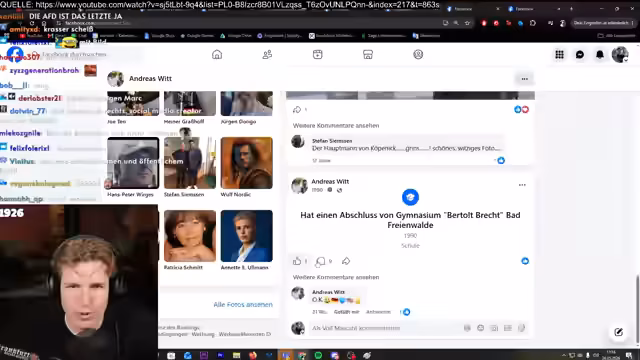Open the profile header three-dot menu
The image size is (640, 360).
coord(524,79)
